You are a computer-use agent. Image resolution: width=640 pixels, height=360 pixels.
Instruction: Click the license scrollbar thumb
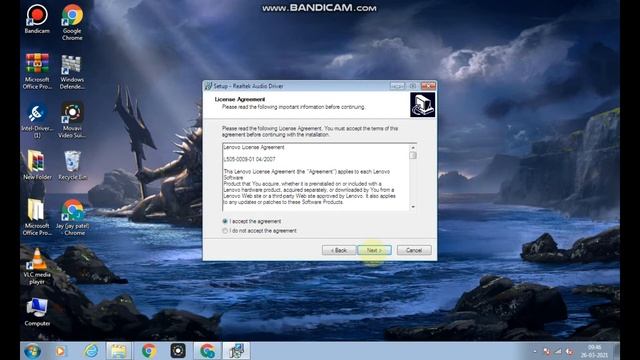tap(413, 156)
